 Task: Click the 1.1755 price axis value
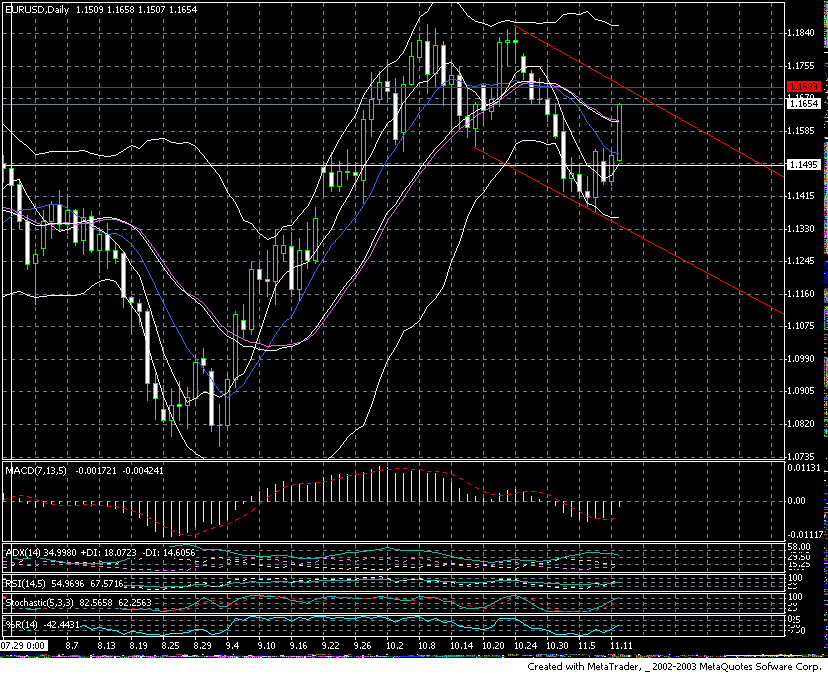coord(801,66)
